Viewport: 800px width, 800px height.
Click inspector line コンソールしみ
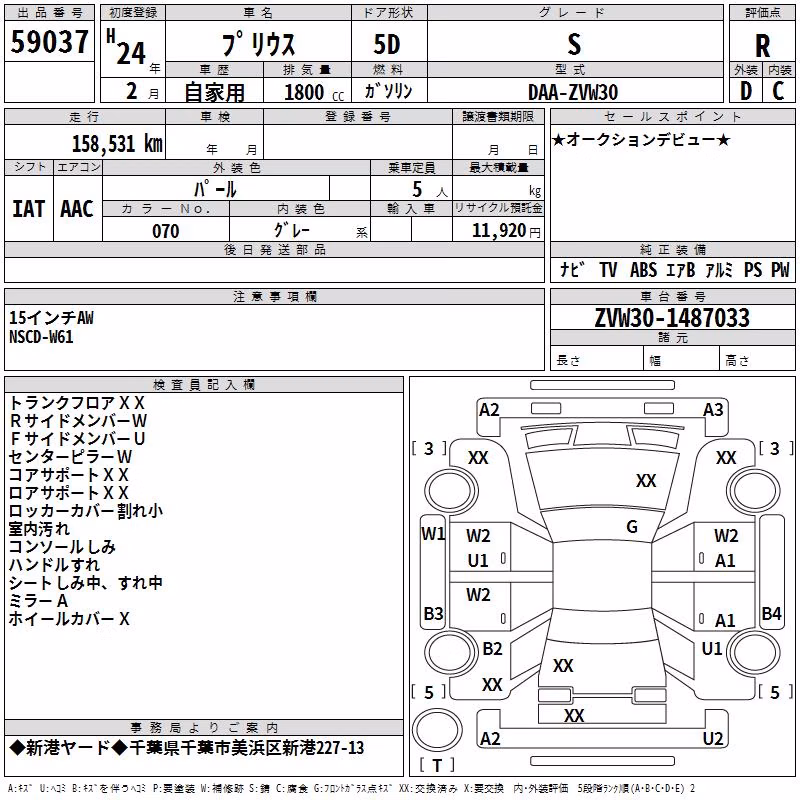click(x=62, y=547)
